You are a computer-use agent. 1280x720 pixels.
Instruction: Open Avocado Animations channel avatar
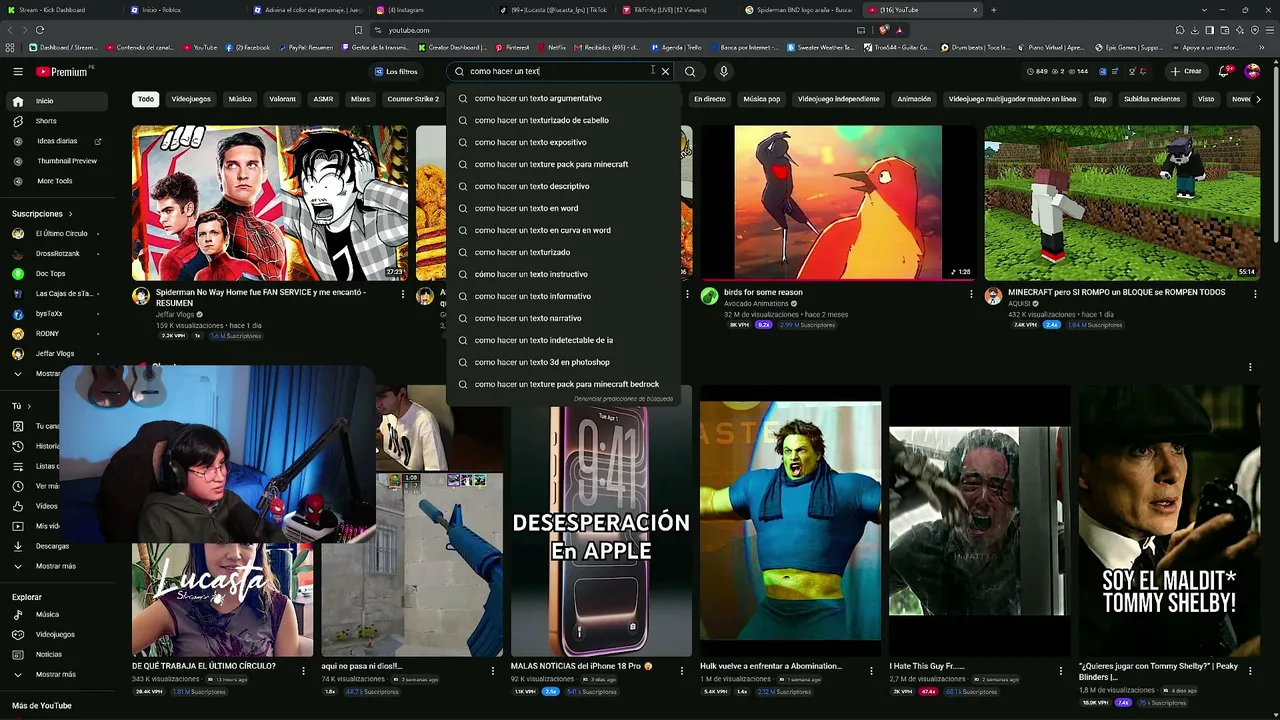coord(709,296)
